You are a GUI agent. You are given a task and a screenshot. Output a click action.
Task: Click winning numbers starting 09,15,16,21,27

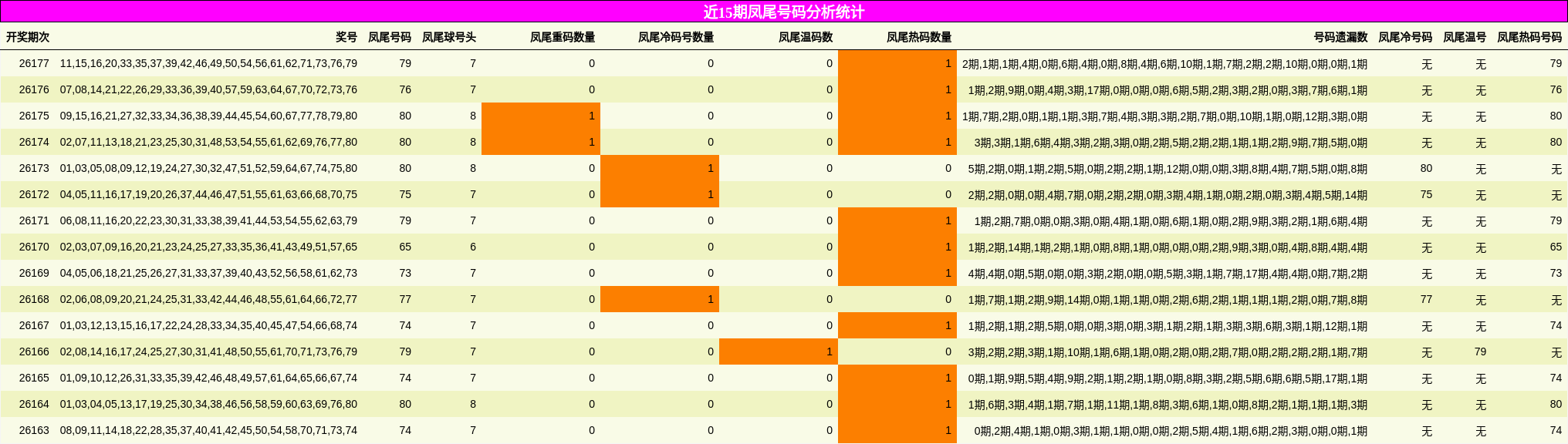pyautogui.click(x=208, y=116)
